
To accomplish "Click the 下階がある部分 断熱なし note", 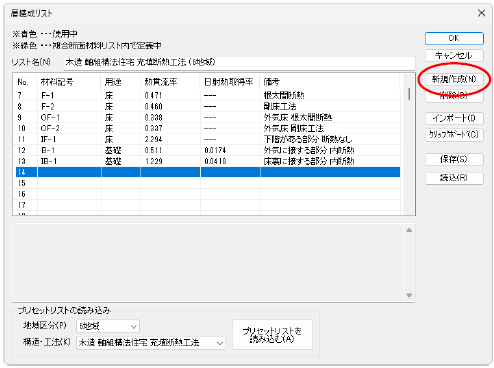I will [308, 139].
